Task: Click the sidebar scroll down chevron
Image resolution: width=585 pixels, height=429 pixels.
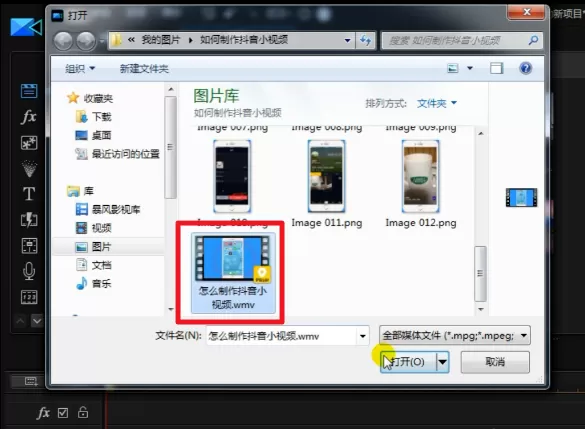Action: point(37,320)
